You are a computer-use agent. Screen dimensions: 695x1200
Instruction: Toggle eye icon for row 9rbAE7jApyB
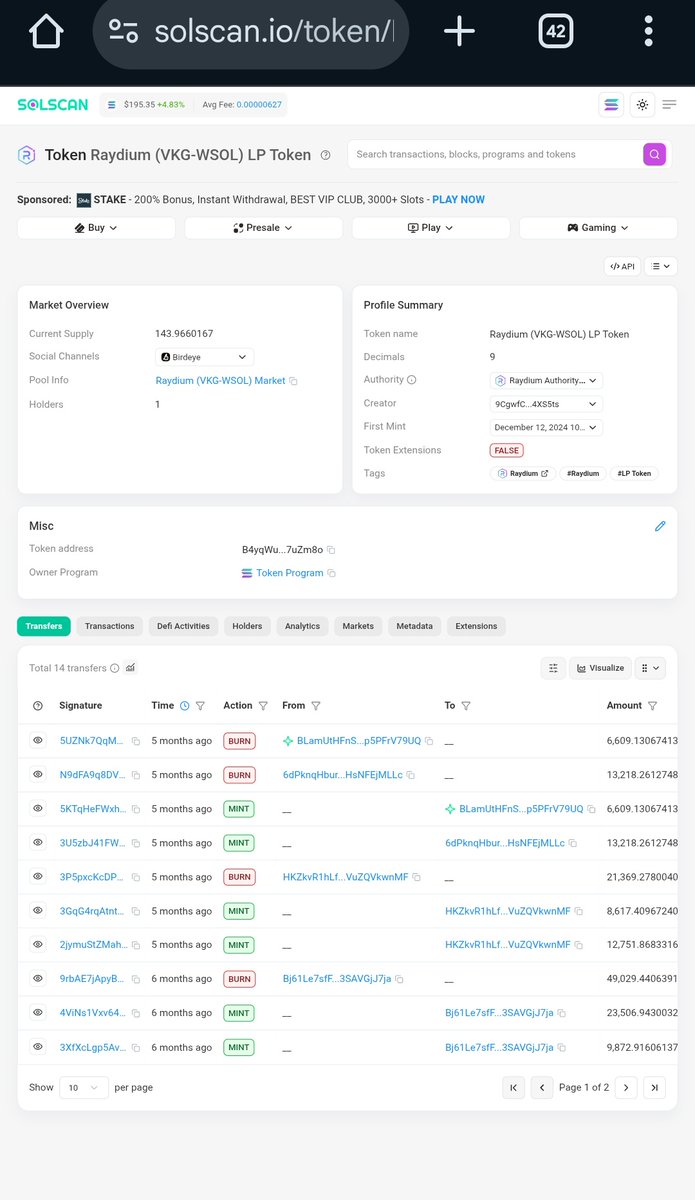coord(38,979)
